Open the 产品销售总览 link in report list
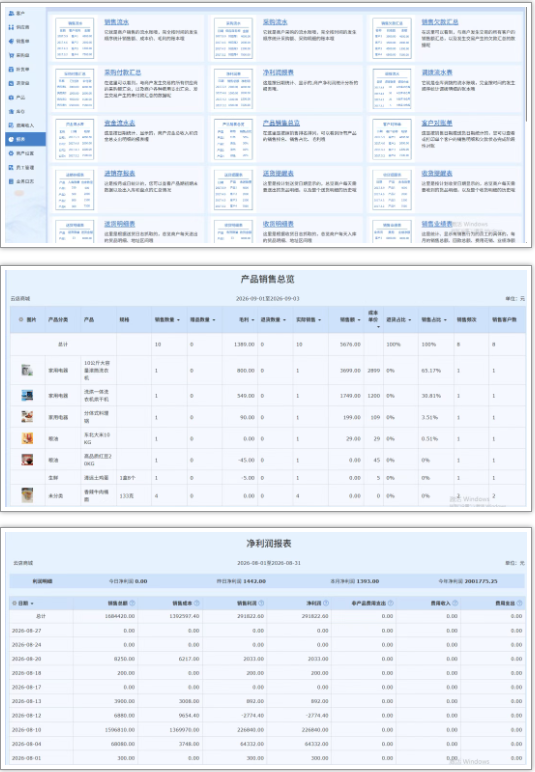535x772 pixels. 281,123
